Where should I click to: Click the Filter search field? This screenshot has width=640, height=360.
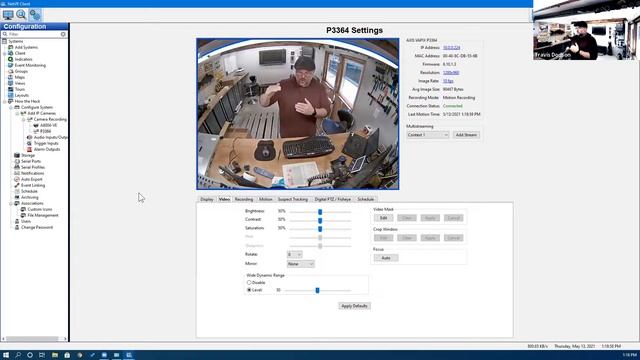34,34
